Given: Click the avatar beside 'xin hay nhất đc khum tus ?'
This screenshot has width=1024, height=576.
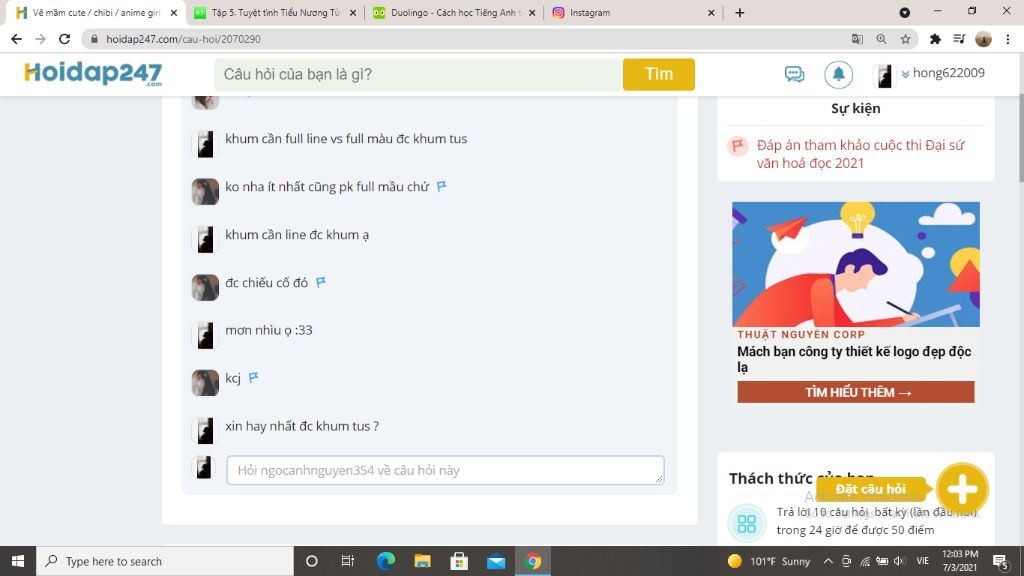Looking at the screenshot, I should click(x=205, y=430).
